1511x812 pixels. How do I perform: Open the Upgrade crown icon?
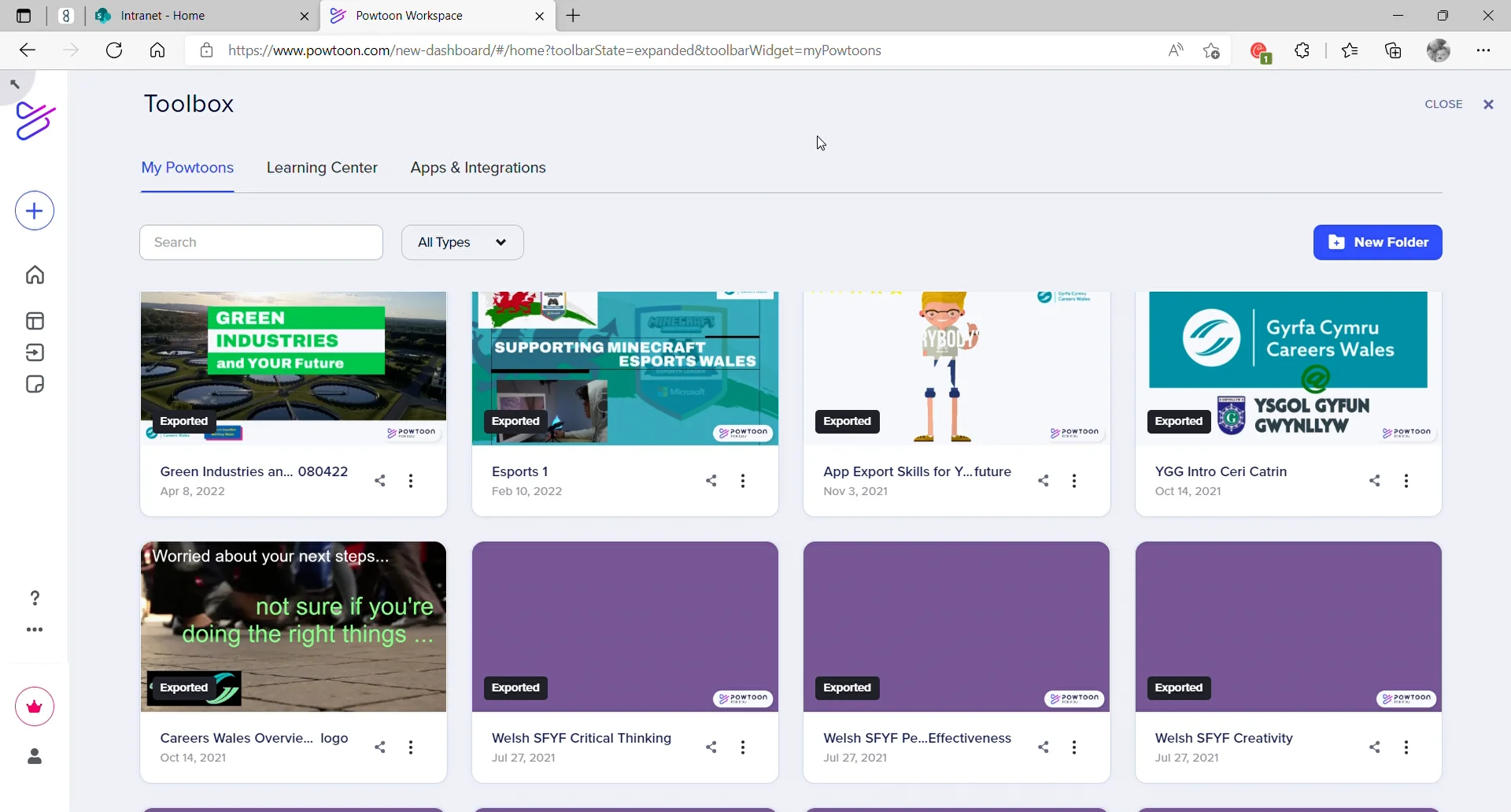point(34,706)
